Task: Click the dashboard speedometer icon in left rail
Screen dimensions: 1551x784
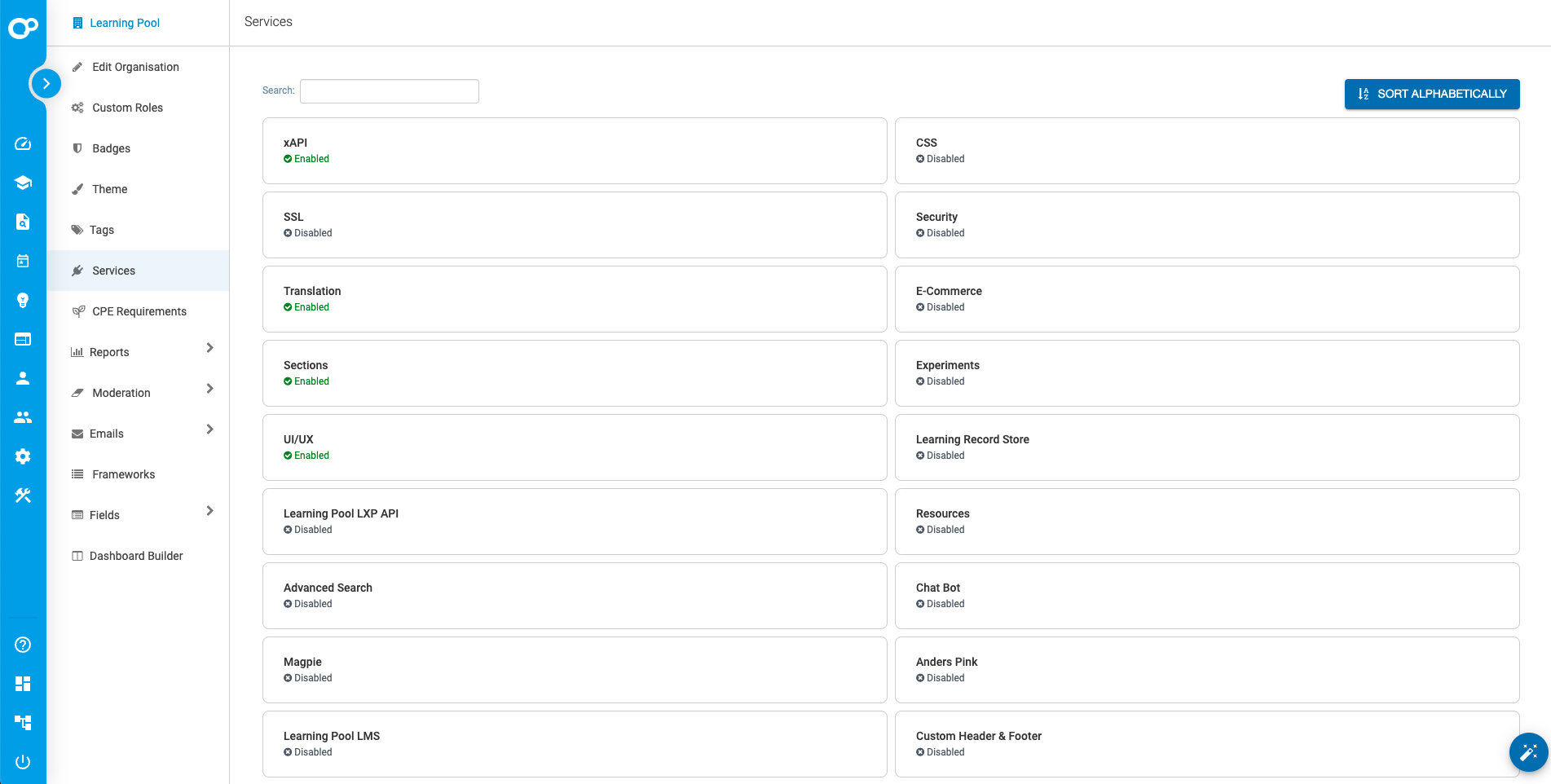Action: coord(23,144)
